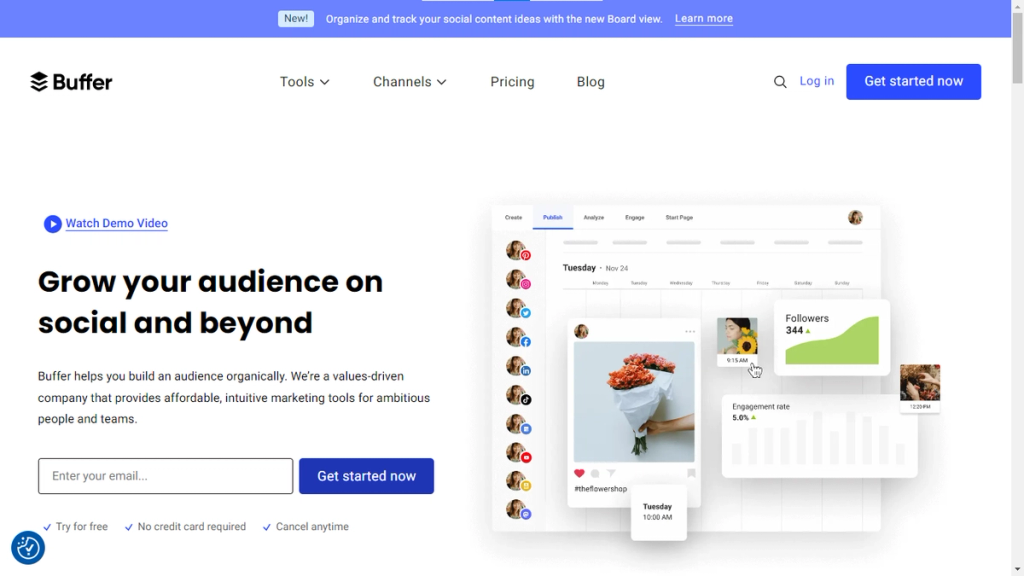The width and height of the screenshot is (1024, 576).
Task: Click header Get started now button
Action: pyautogui.click(x=914, y=82)
